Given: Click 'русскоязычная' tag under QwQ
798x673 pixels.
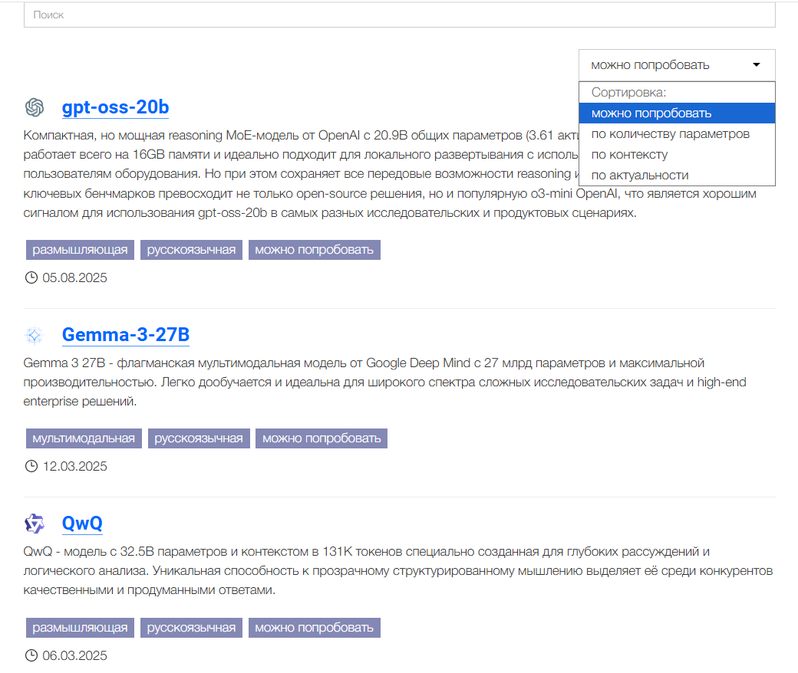Looking at the screenshot, I should [x=191, y=627].
